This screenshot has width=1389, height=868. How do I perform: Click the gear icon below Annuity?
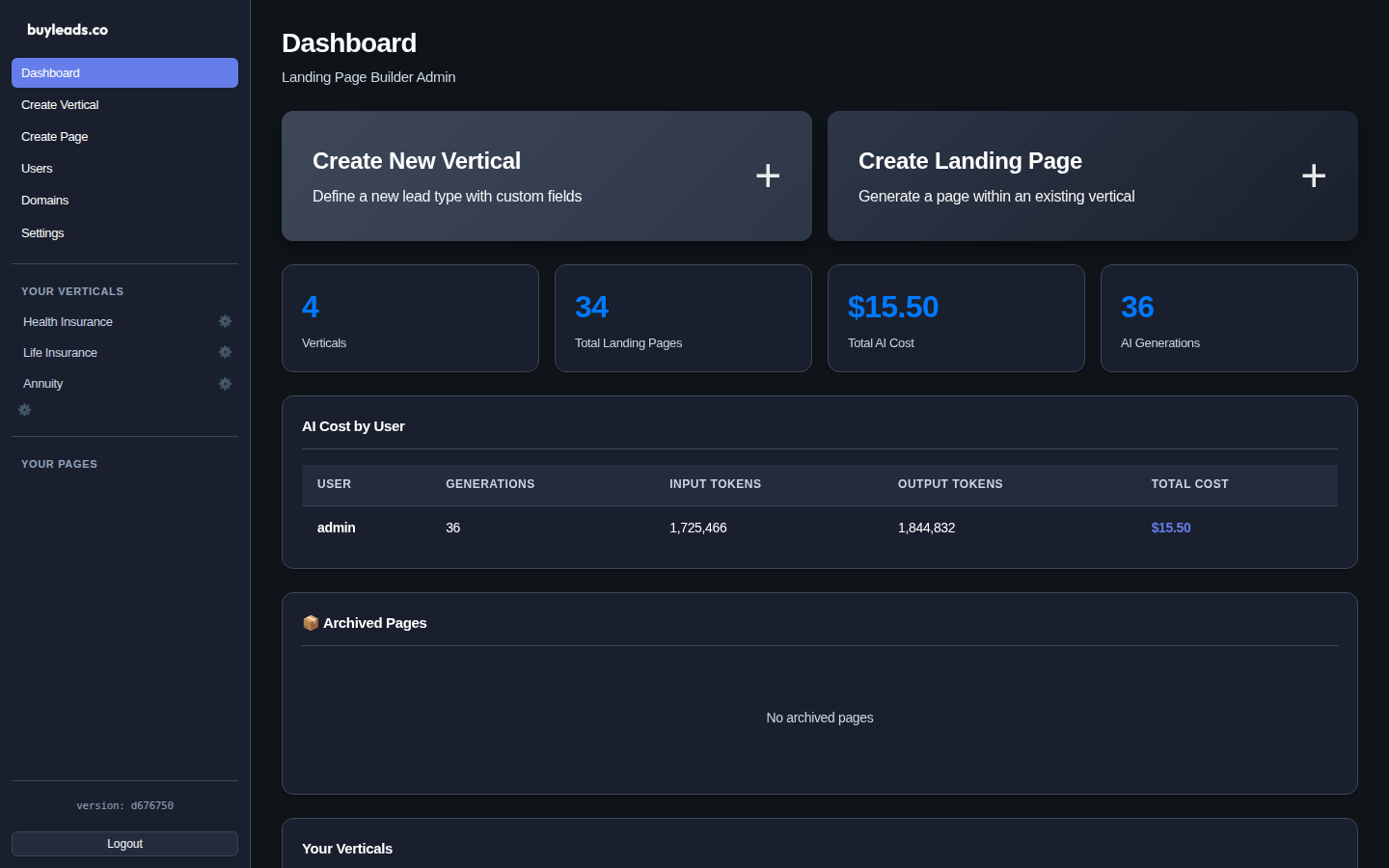tap(23, 410)
